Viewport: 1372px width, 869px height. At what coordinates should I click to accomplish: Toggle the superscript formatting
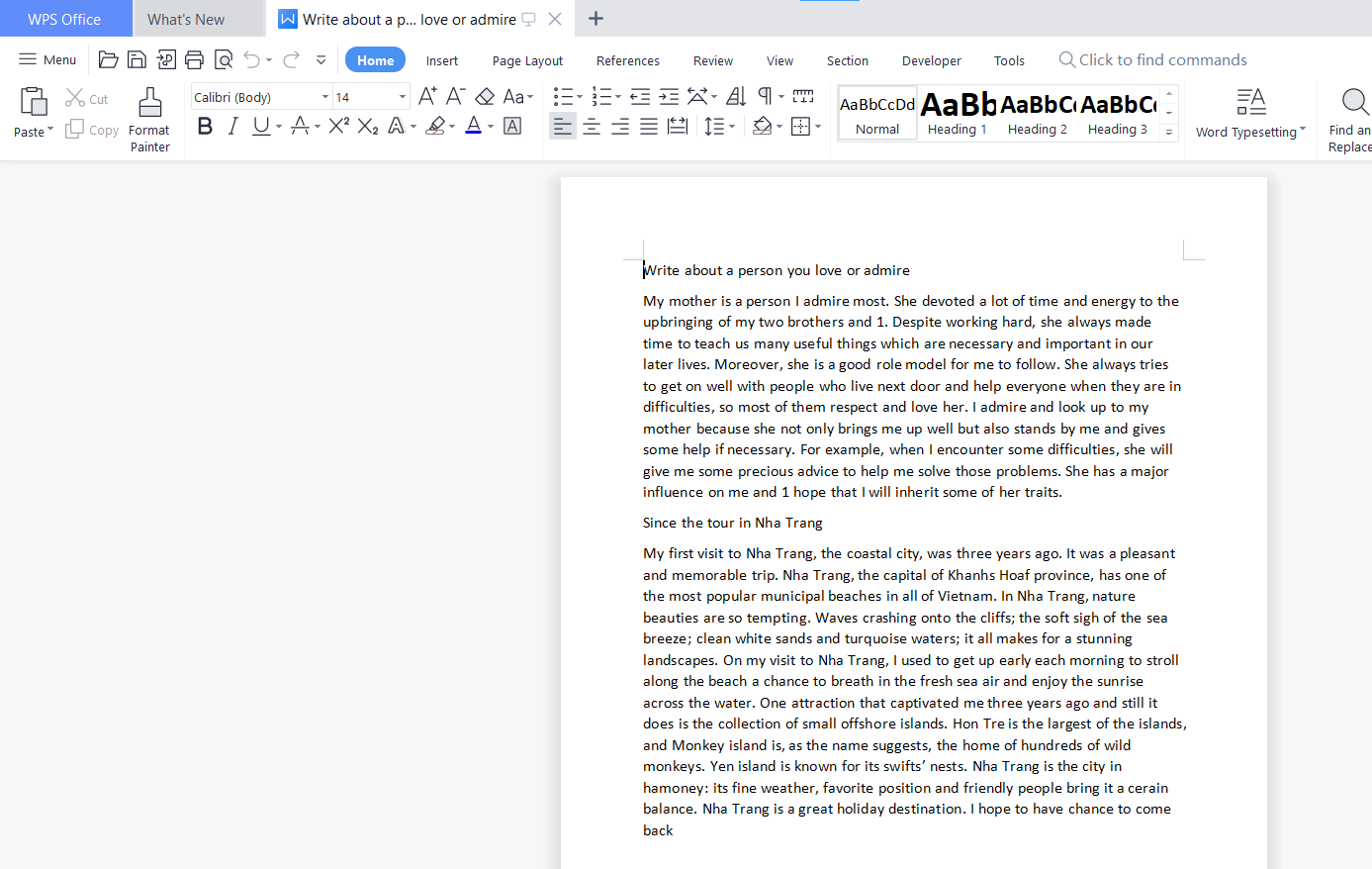338,126
